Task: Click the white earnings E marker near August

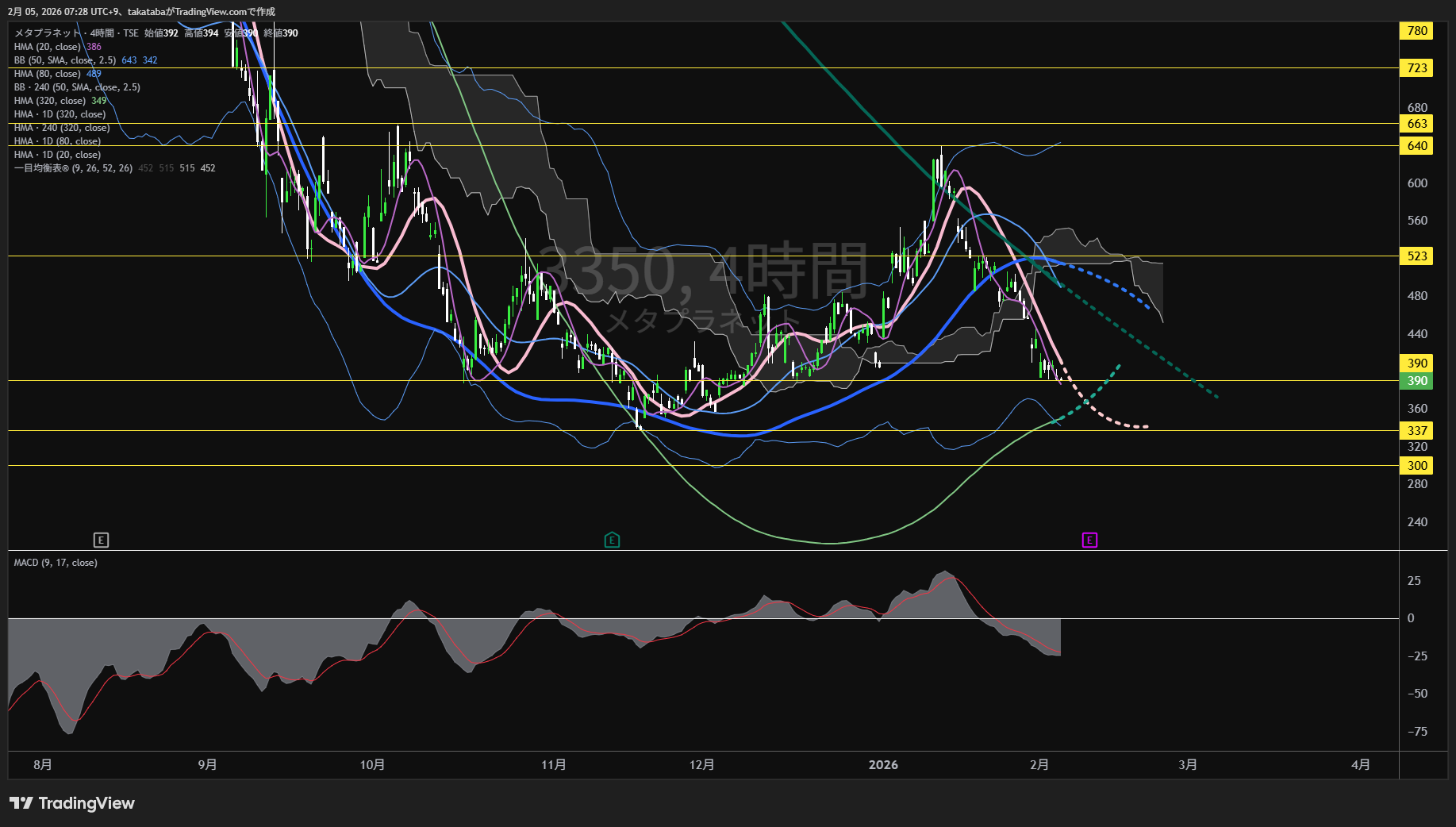Action: click(x=101, y=540)
